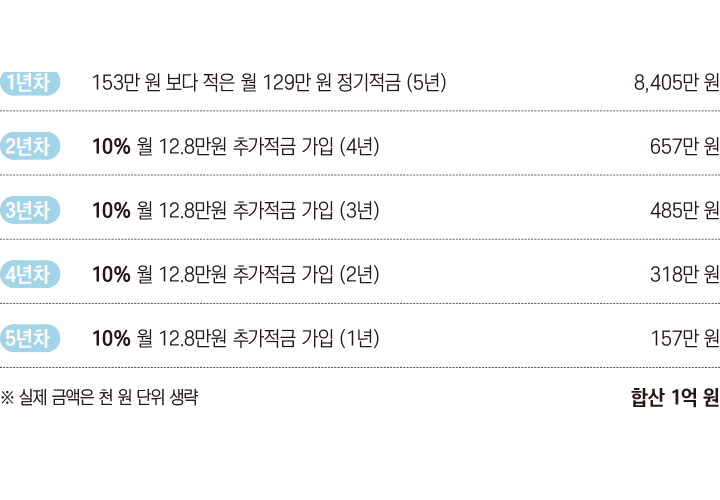Select the 4년차 year badge

(31, 274)
